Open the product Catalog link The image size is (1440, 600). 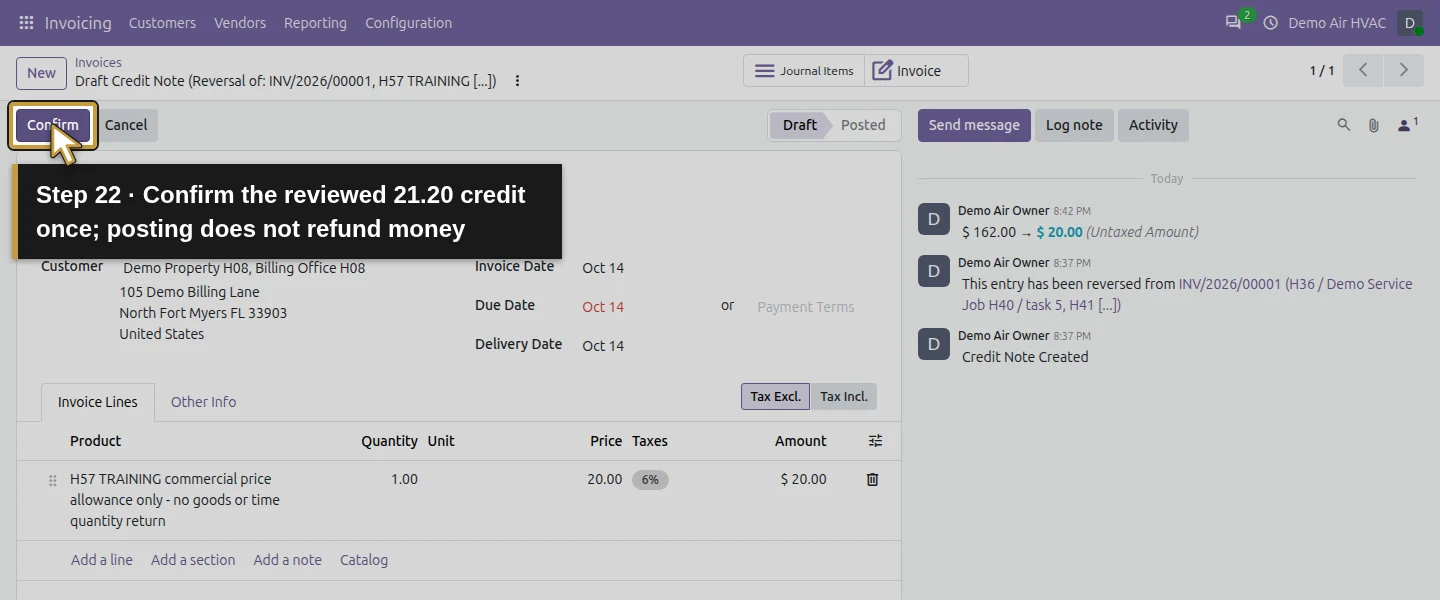click(364, 560)
